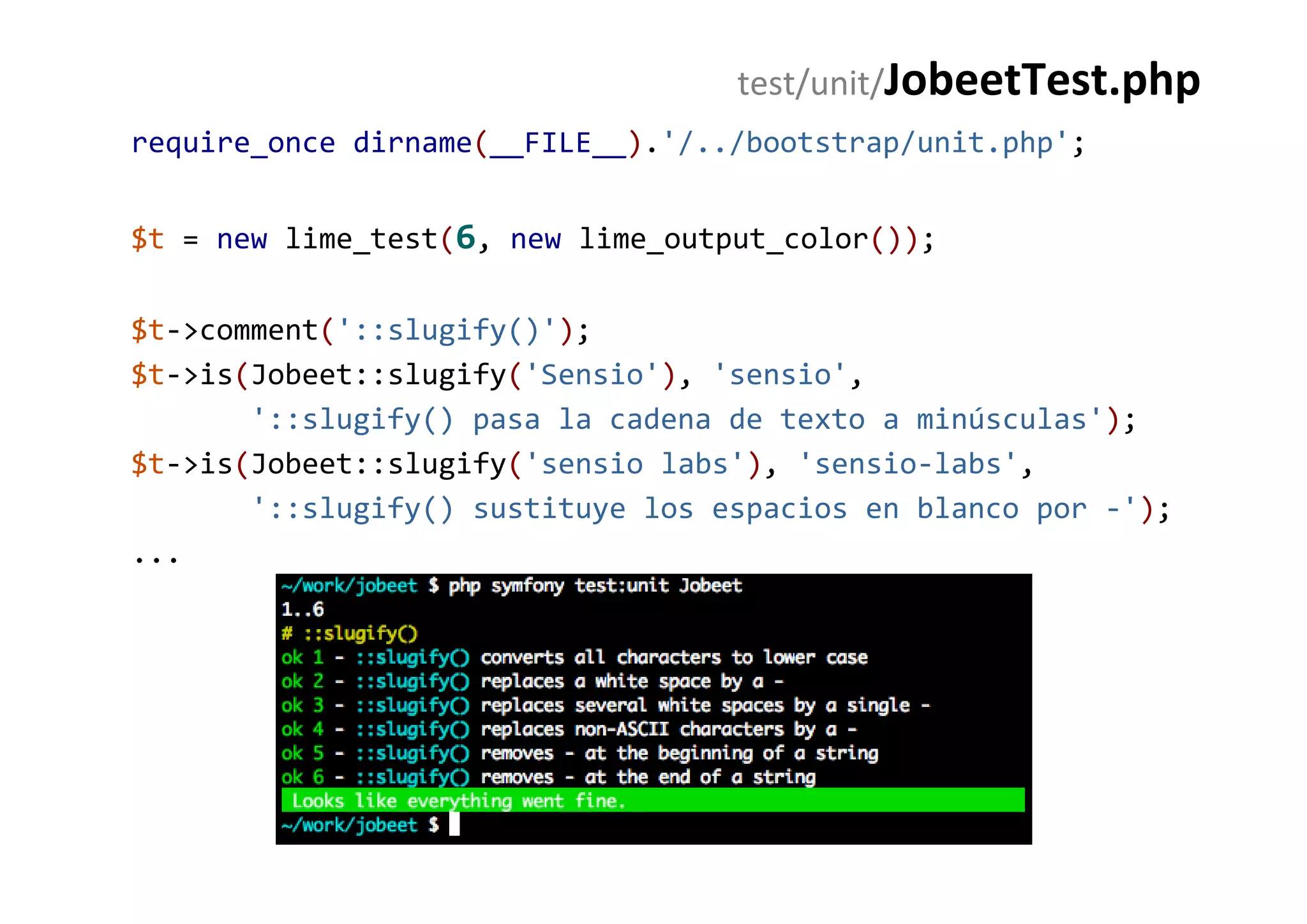The width and height of the screenshot is (1307, 924).
Task: Click 'ok 6' end of a string line
Action: click(x=549, y=777)
